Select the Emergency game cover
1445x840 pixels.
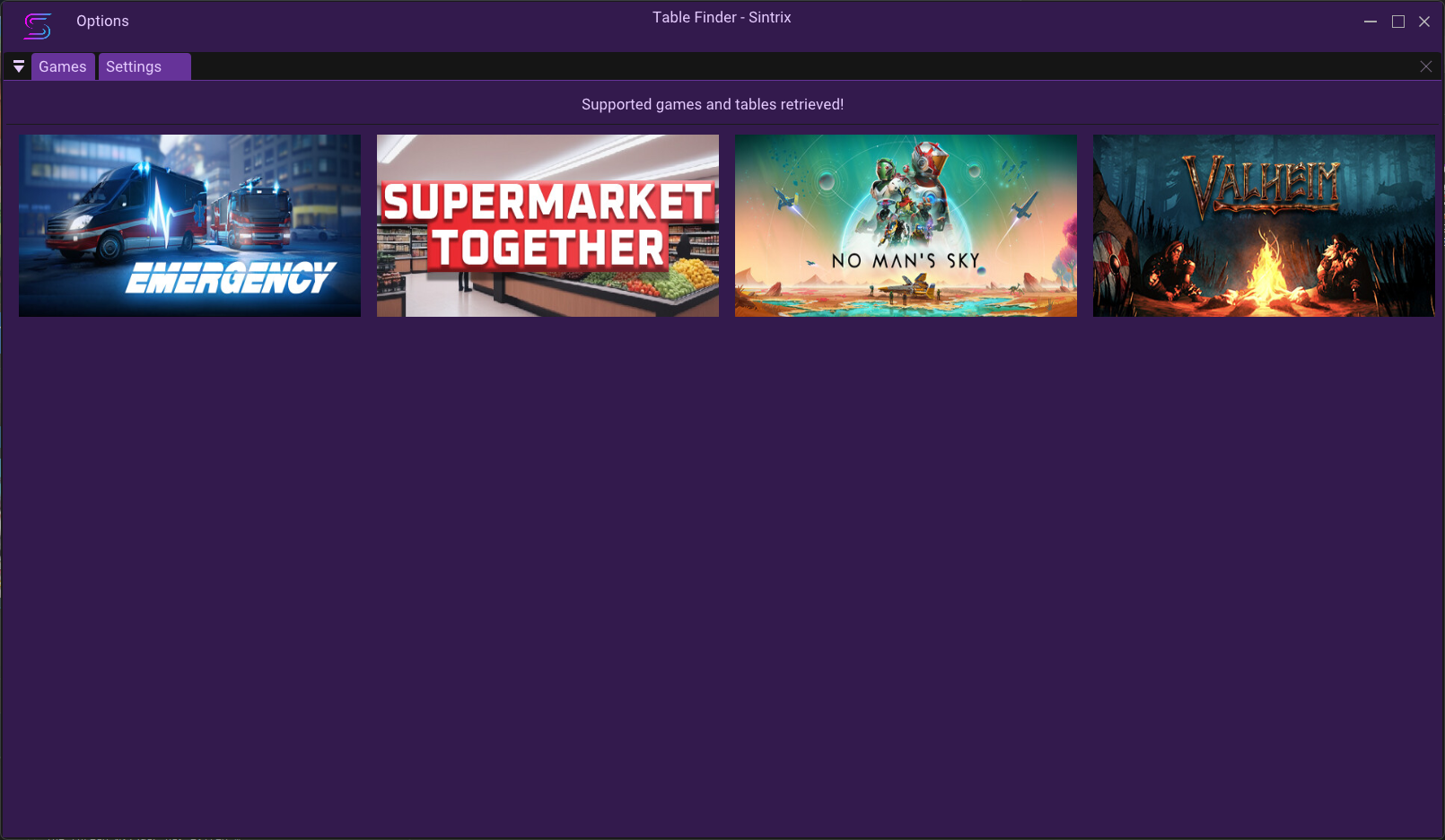[189, 225]
